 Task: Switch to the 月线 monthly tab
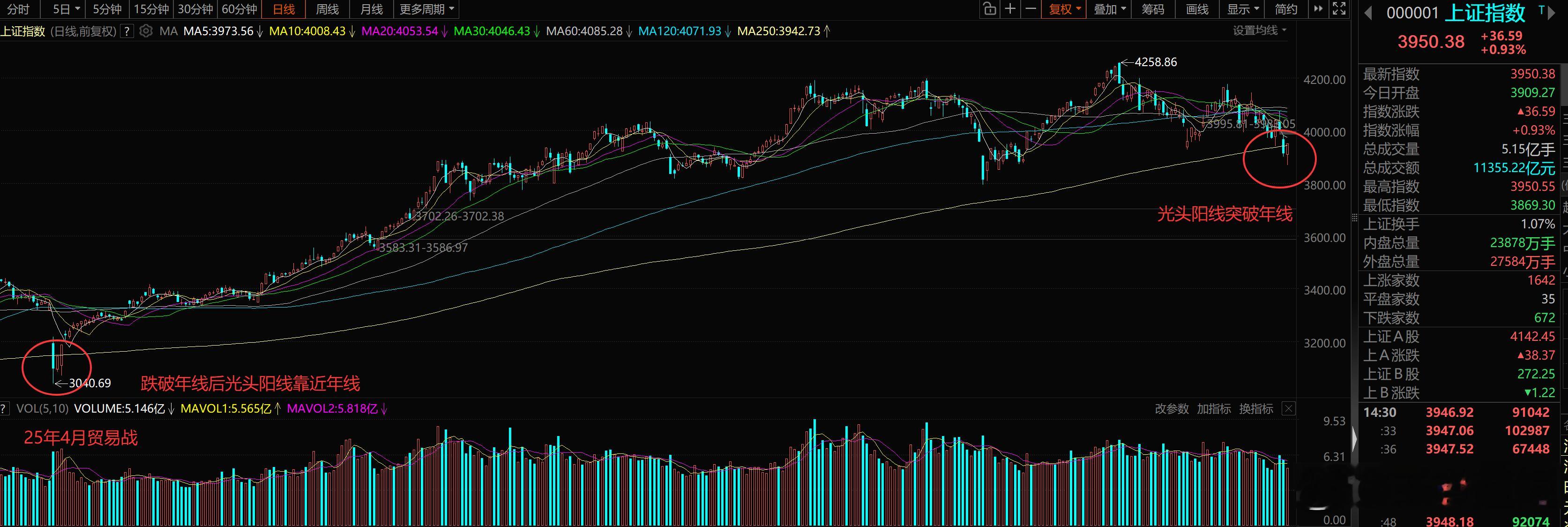pyautogui.click(x=371, y=9)
